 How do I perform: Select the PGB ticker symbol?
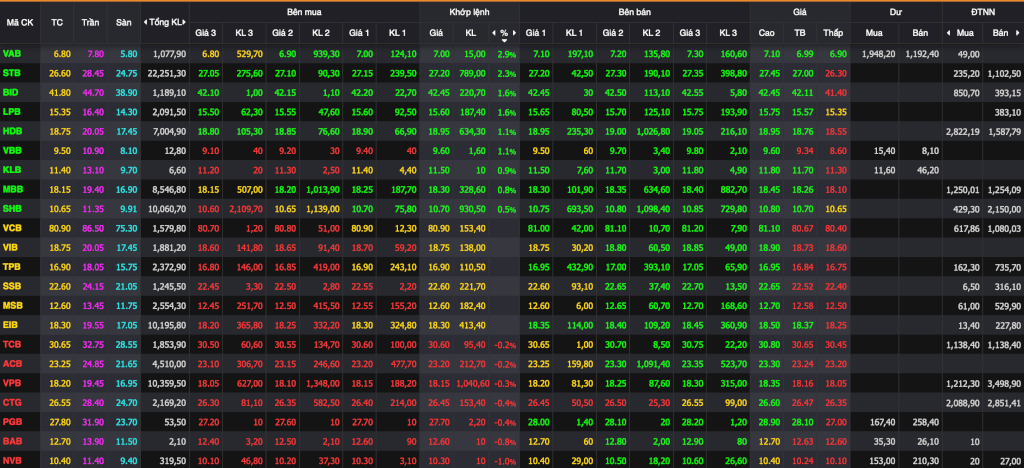click(12, 422)
